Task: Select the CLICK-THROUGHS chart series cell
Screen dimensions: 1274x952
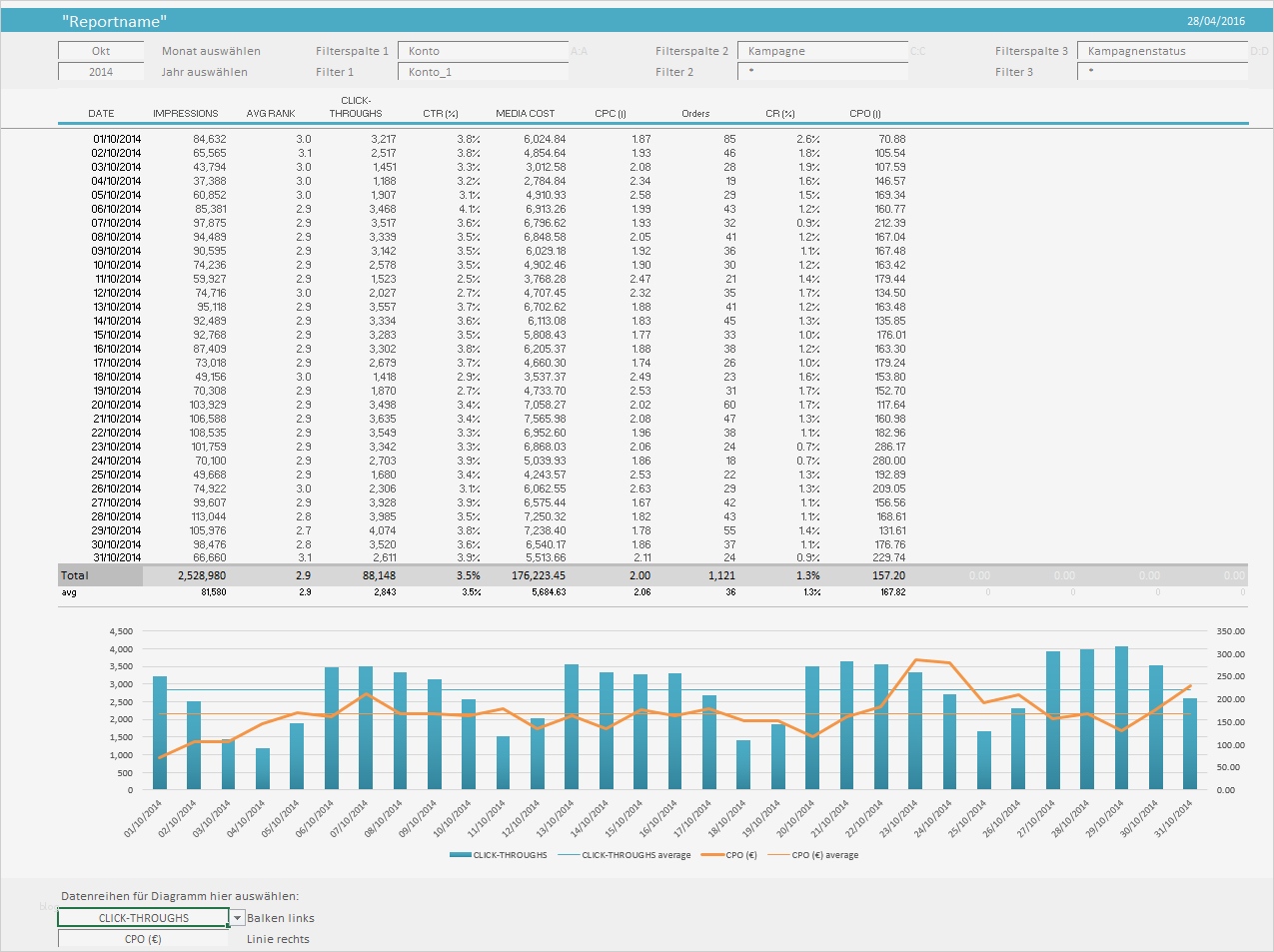Action: point(143,918)
